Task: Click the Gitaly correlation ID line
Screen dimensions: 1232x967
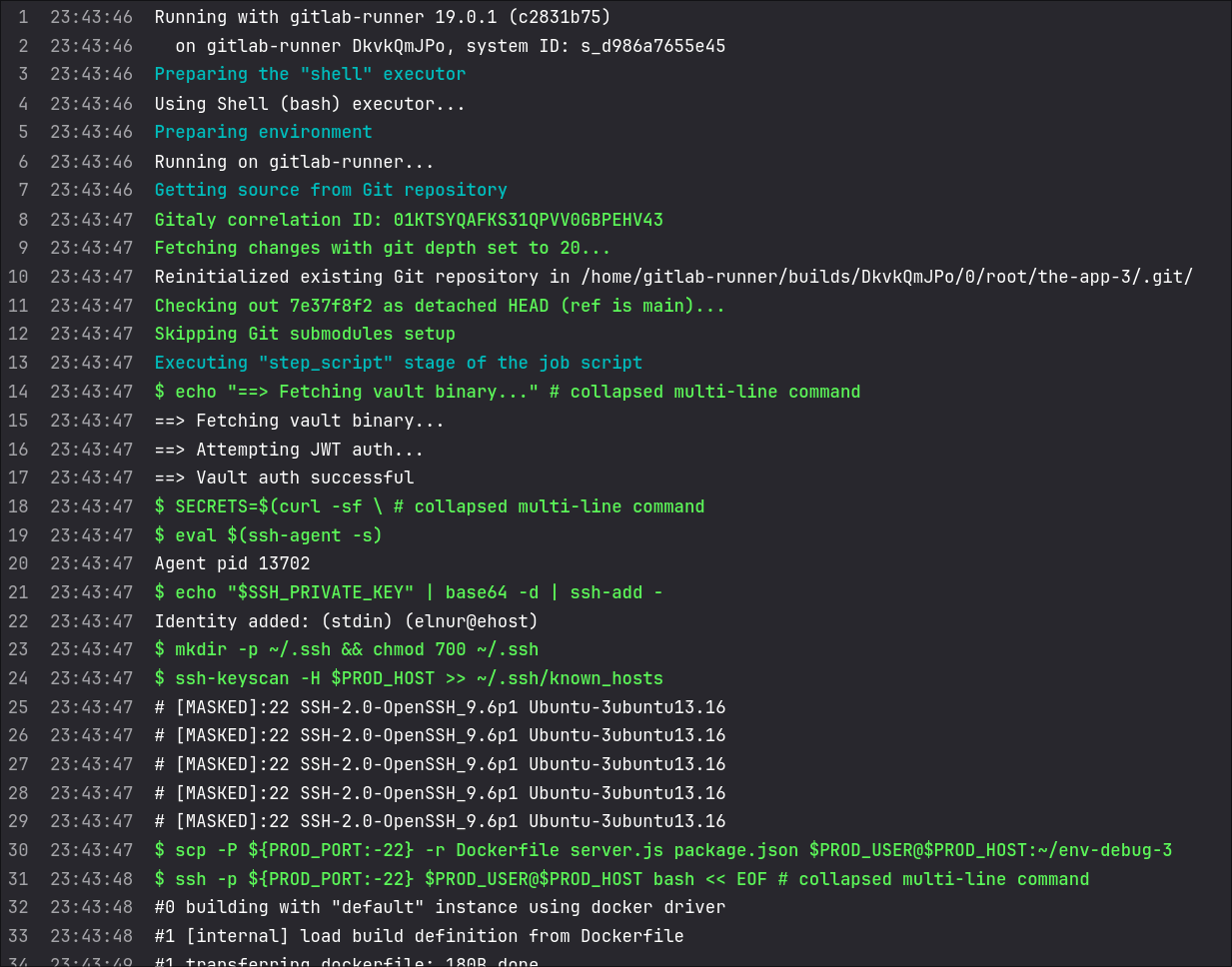Action: (409, 220)
